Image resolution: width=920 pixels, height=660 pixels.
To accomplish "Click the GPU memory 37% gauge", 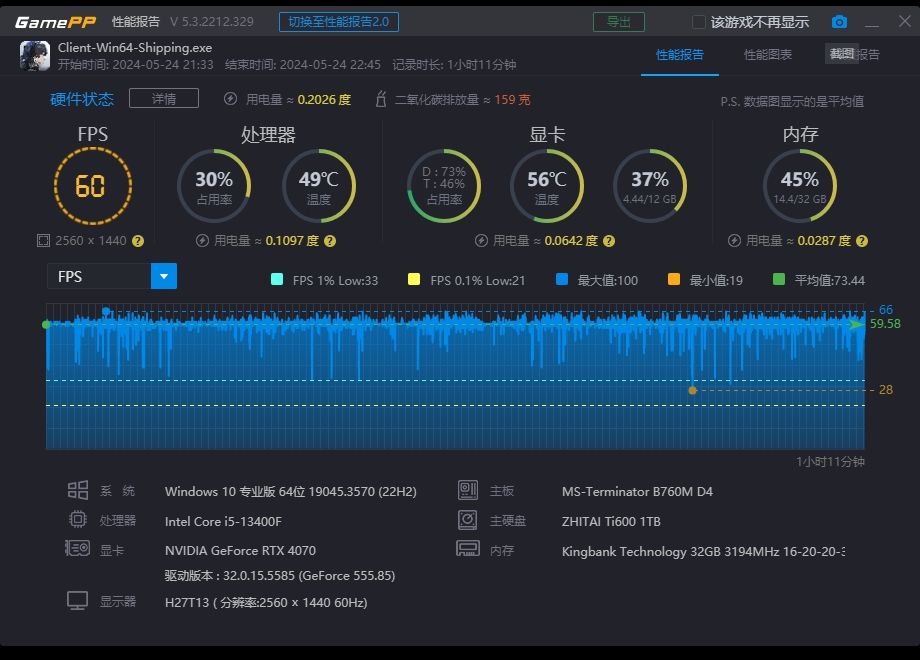I will tap(650, 186).
